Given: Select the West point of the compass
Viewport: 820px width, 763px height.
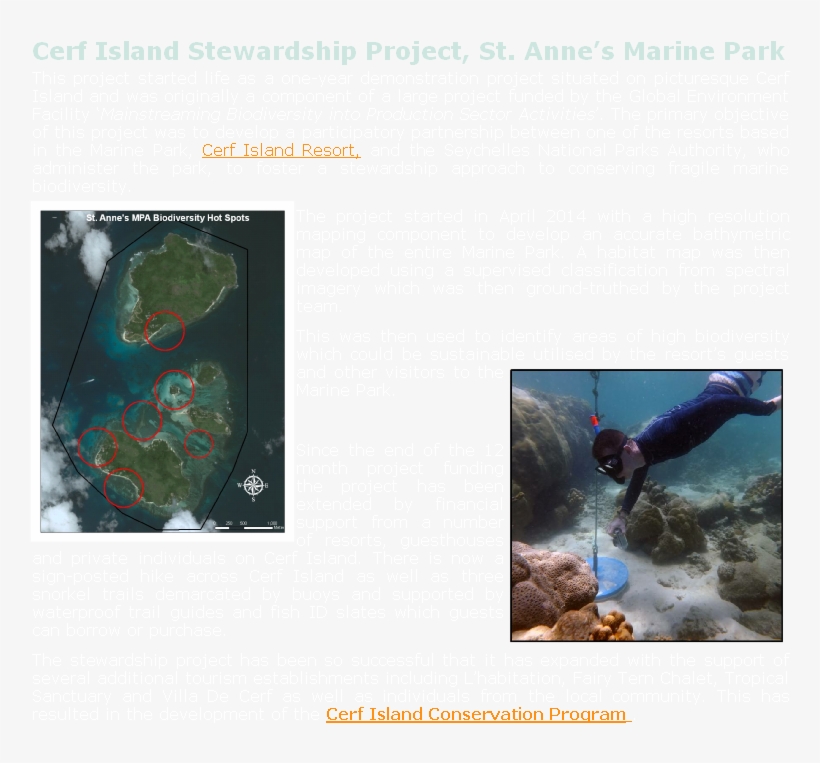Looking at the screenshot, I should point(239,485).
